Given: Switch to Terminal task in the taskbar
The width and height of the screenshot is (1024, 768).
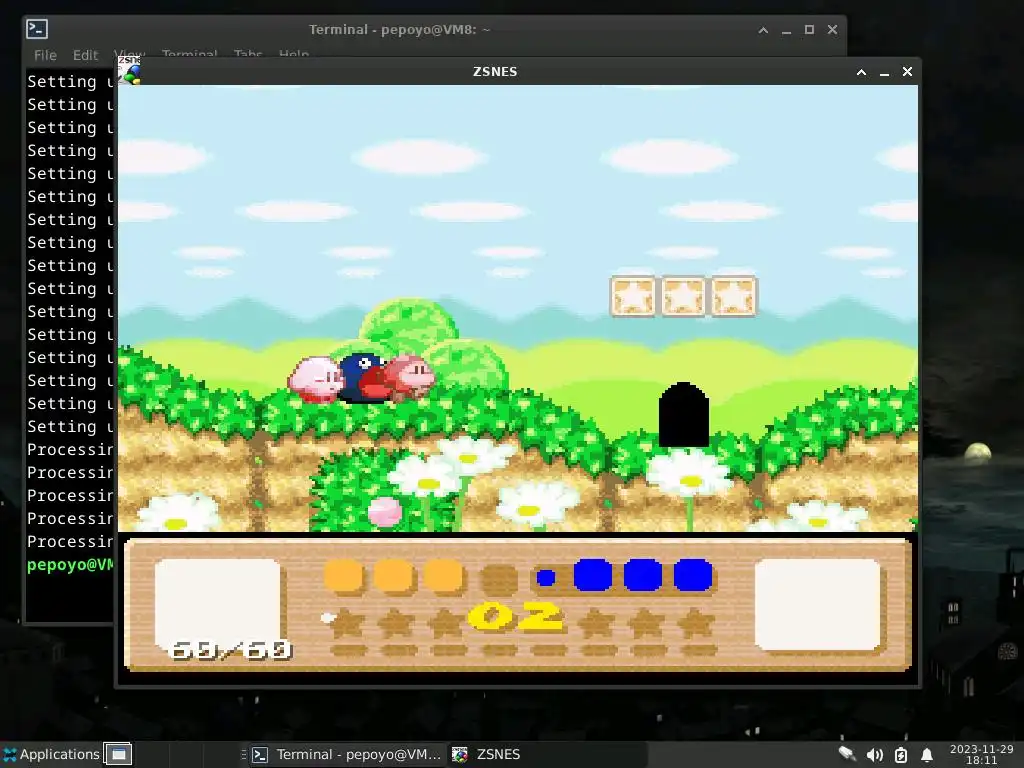Looking at the screenshot, I should tap(346, 754).
